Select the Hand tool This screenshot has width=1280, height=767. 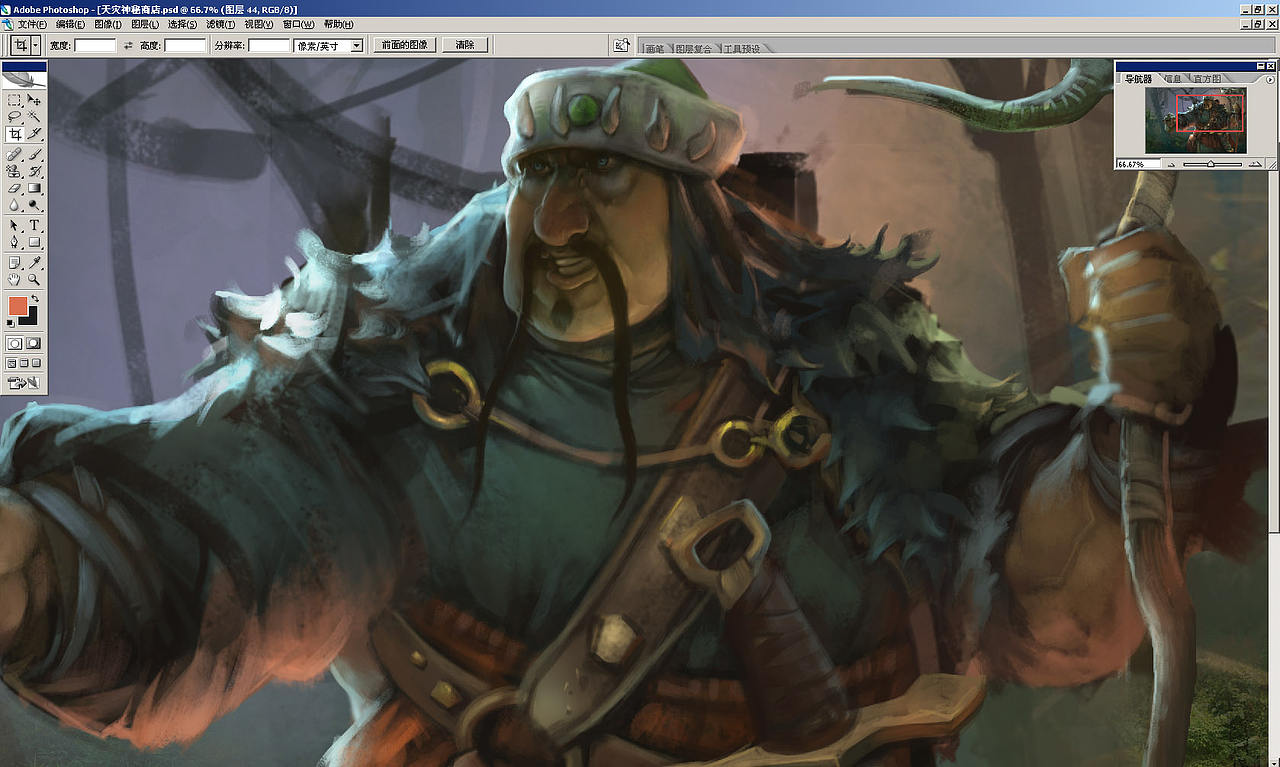[14, 280]
